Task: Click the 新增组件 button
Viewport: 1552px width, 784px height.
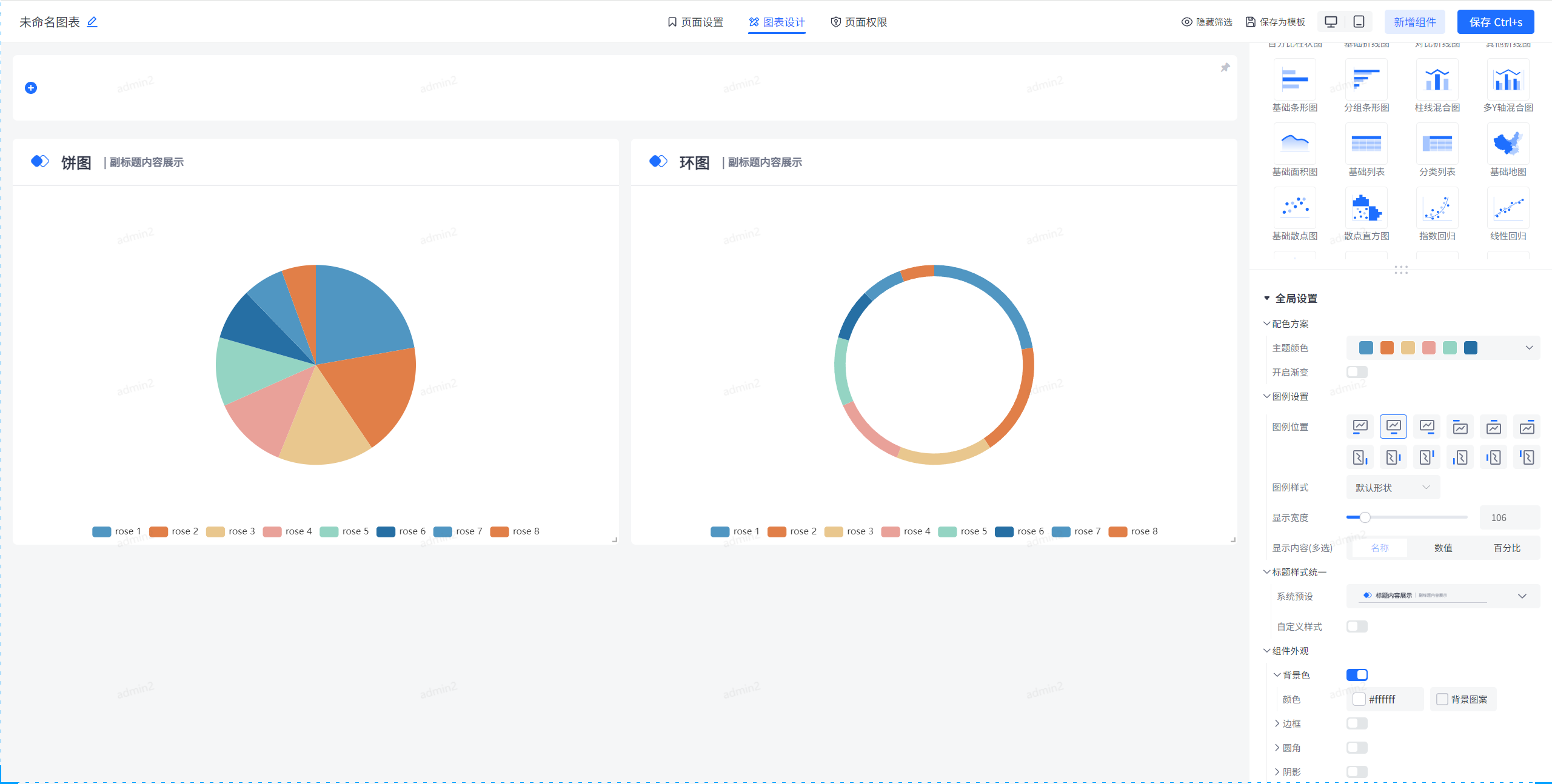Action: coord(1414,22)
